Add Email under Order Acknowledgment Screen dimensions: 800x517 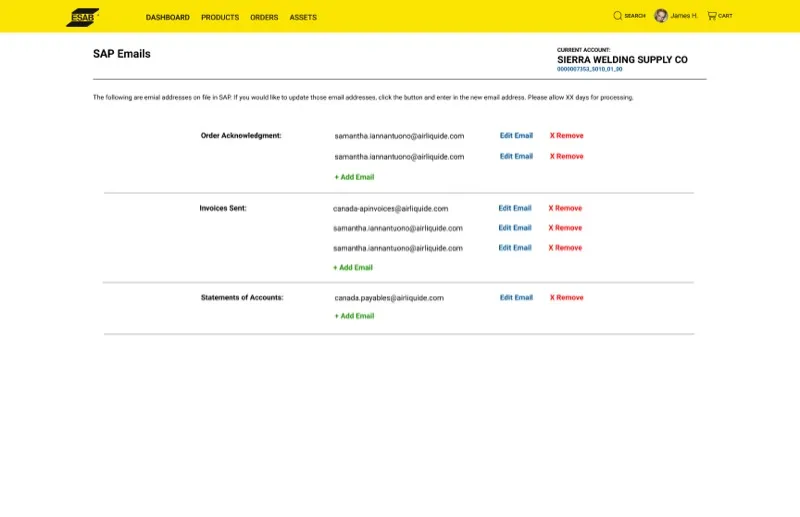[x=354, y=177]
